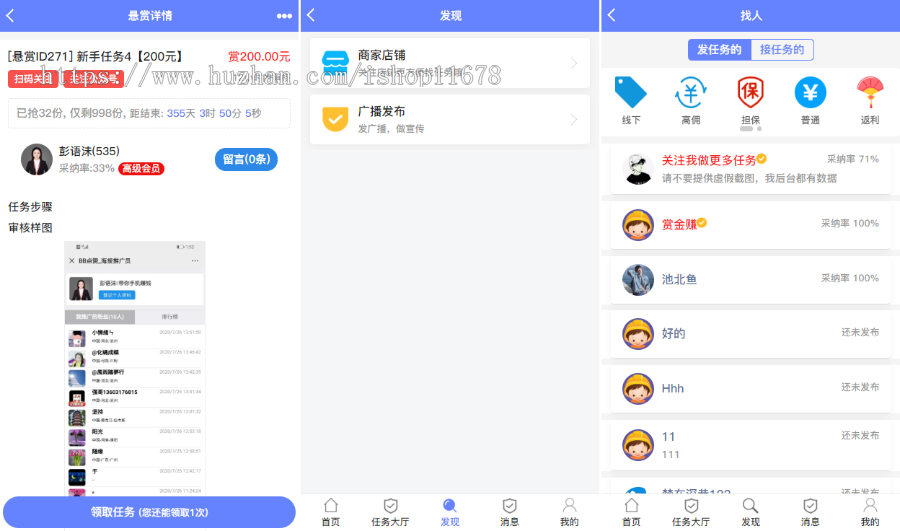
Task: Tap the 广播发布 shield icon
Action: 335,119
